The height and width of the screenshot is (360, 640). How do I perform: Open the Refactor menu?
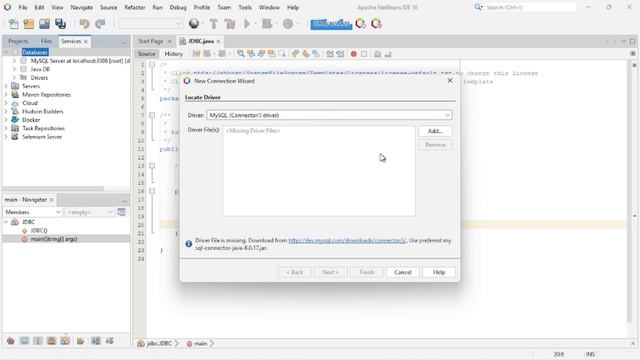tap(135, 7)
